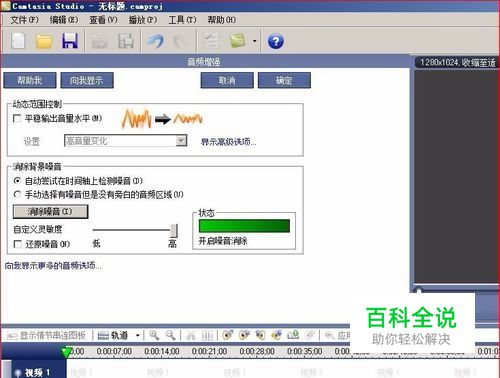Open the 工具(T) menu
Screen dimensions: 500x378
pyautogui.click(x=182, y=20)
